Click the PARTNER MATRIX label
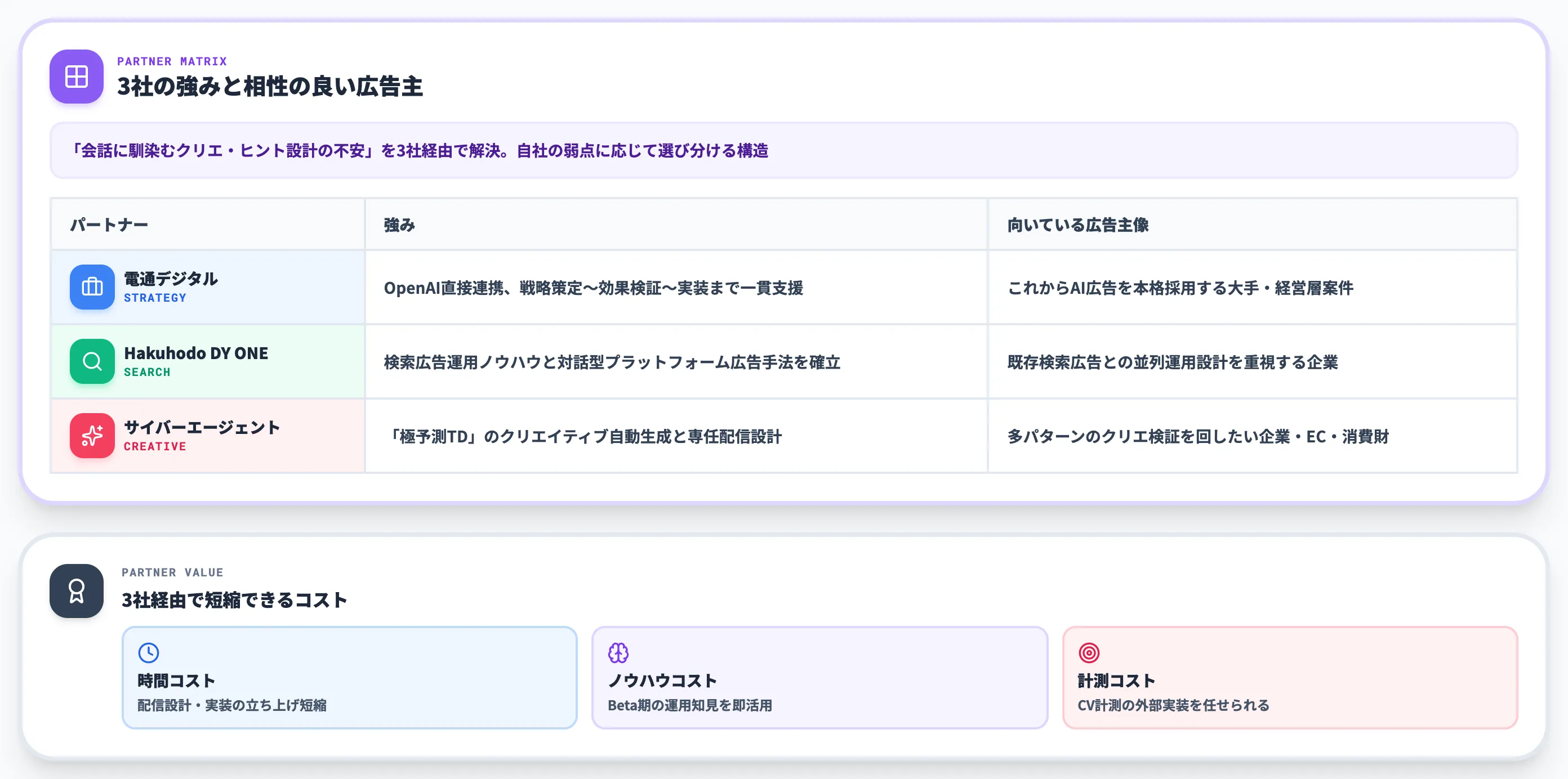 click(x=172, y=61)
